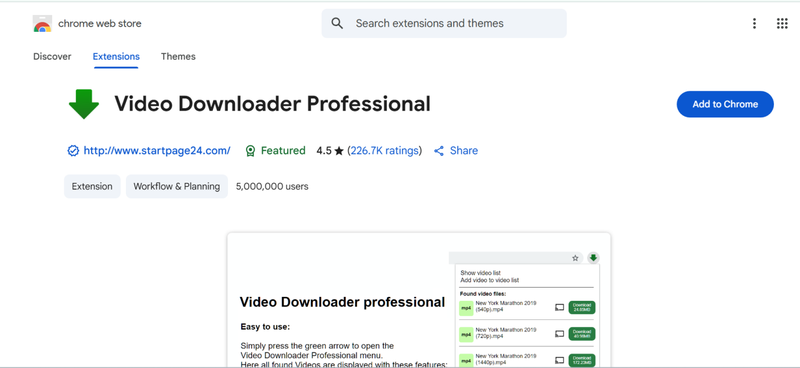Click the share icon beside Share
The height and width of the screenshot is (368, 800).
(x=439, y=151)
